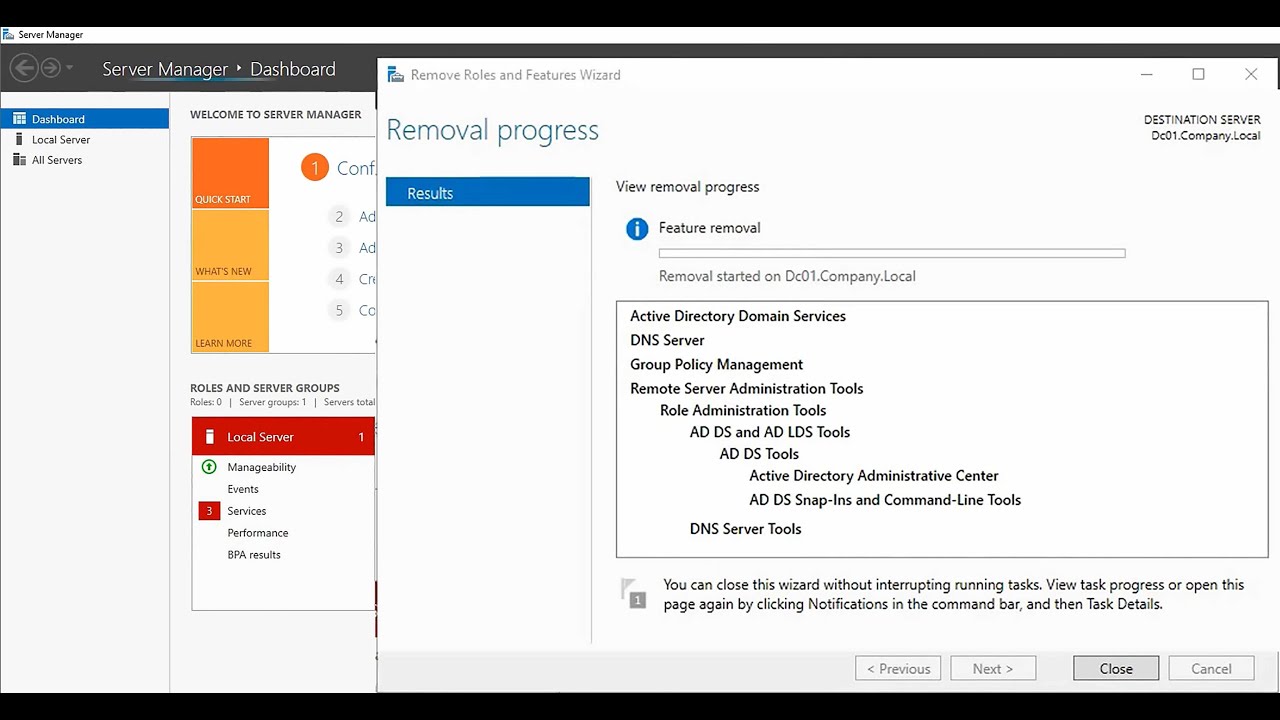
Task: Open the QUICK START tile
Action: pyautogui.click(x=230, y=173)
